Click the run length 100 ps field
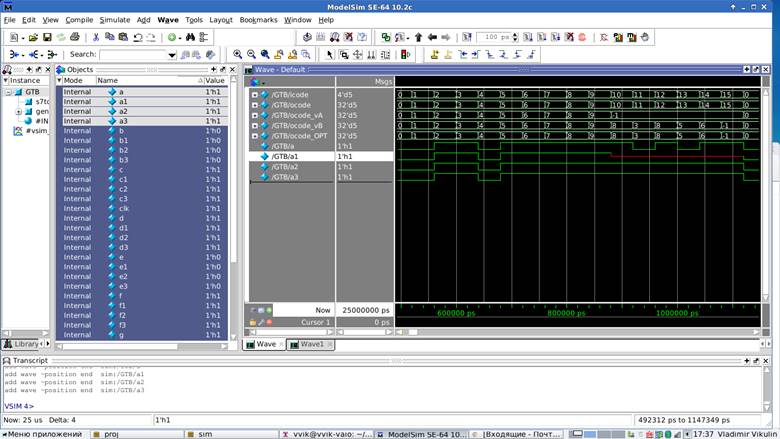The height and width of the screenshot is (439, 780). coord(494,37)
